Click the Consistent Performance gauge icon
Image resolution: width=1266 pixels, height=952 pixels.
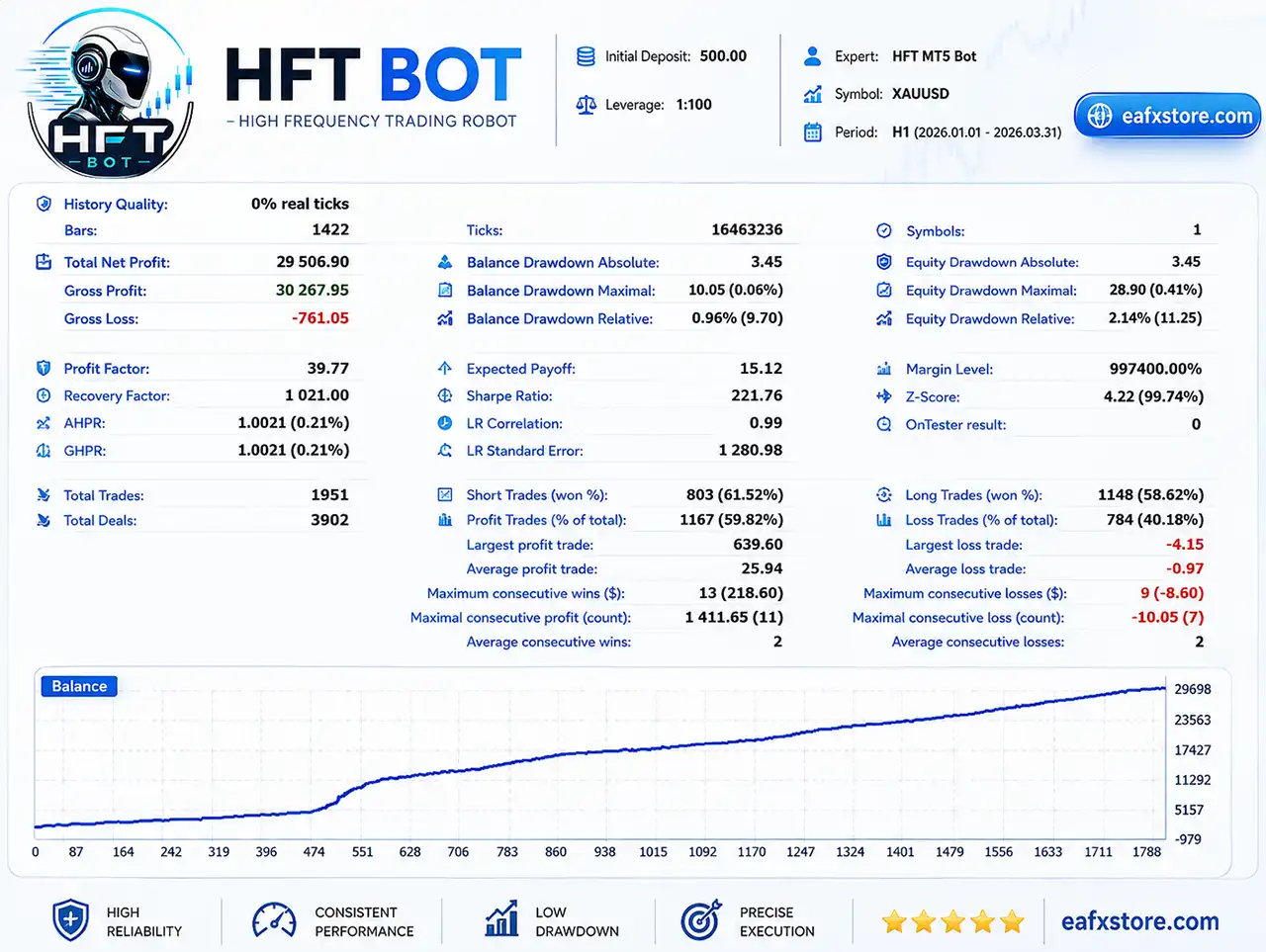pos(274,920)
